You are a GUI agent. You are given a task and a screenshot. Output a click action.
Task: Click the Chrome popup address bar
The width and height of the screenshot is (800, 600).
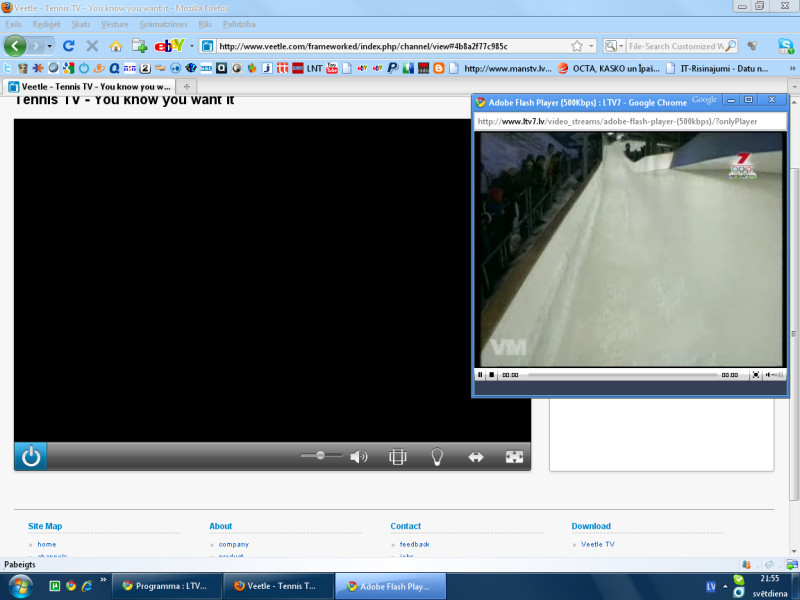tap(631, 121)
